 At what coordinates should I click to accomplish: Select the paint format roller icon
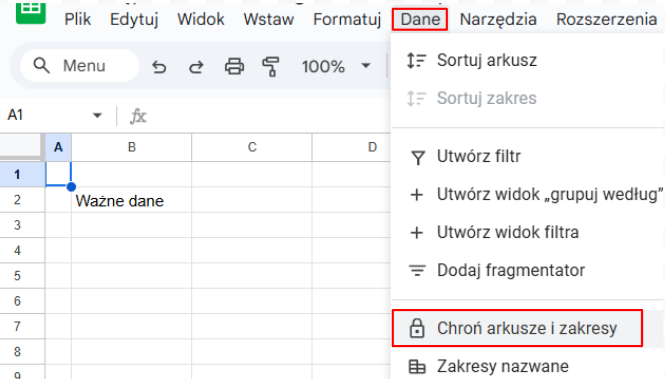(271, 67)
